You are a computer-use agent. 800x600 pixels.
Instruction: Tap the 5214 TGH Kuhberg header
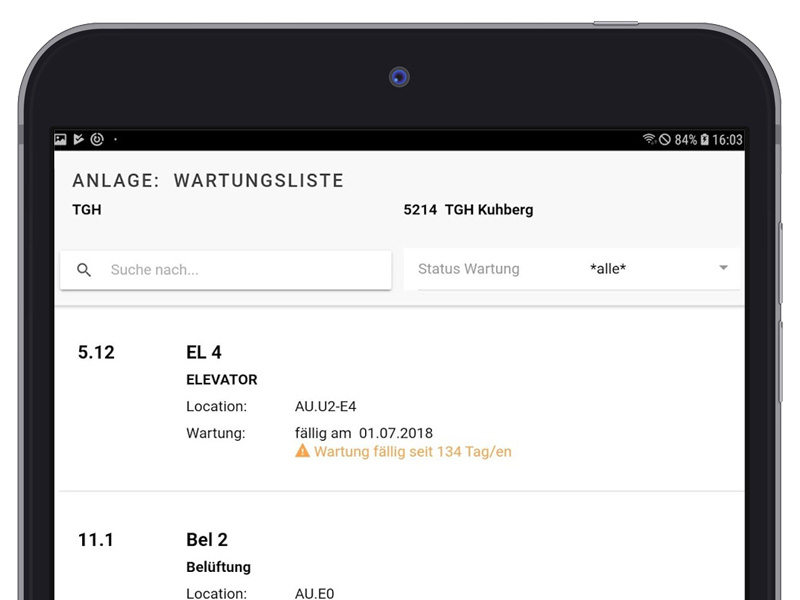pyautogui.click(x=468, y=210)
